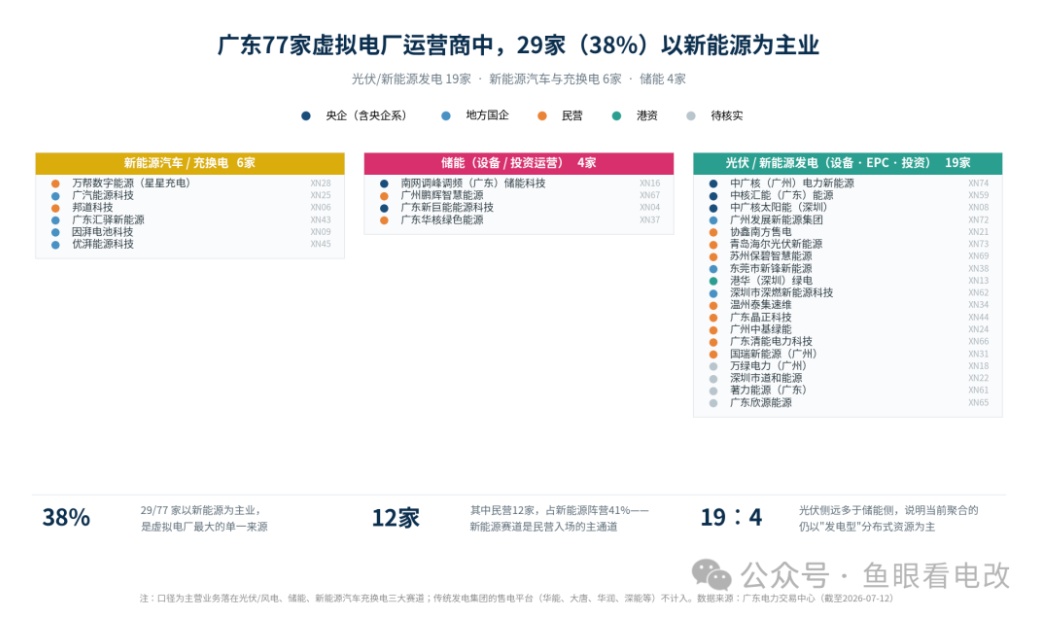Select the pink 储能 4家 header
The image size is (1041, 627).
coord(519,163)
